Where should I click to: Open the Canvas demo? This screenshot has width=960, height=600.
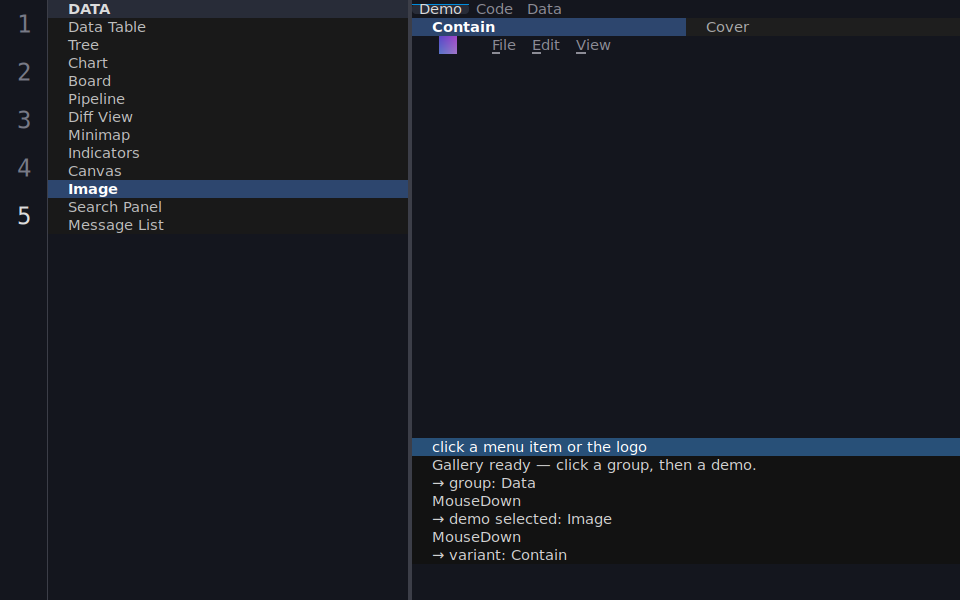pos(228,171)
